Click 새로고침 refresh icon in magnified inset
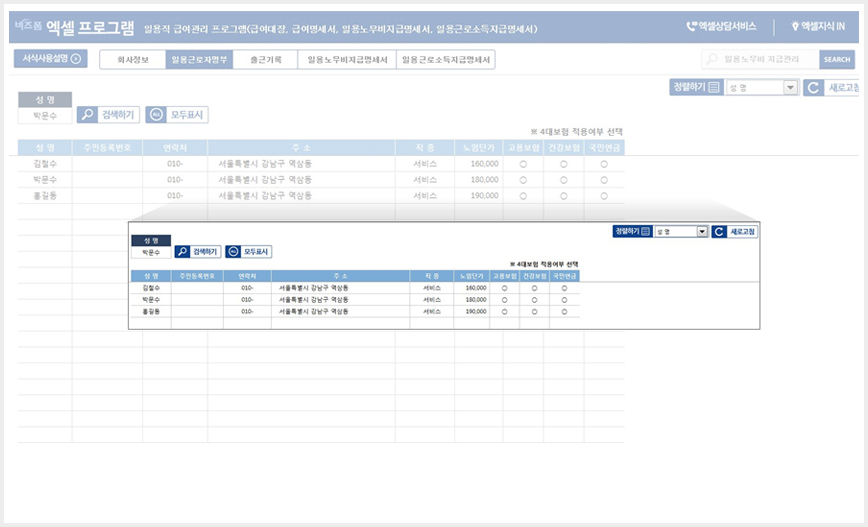The image size is (868, 527). (719, 231)
